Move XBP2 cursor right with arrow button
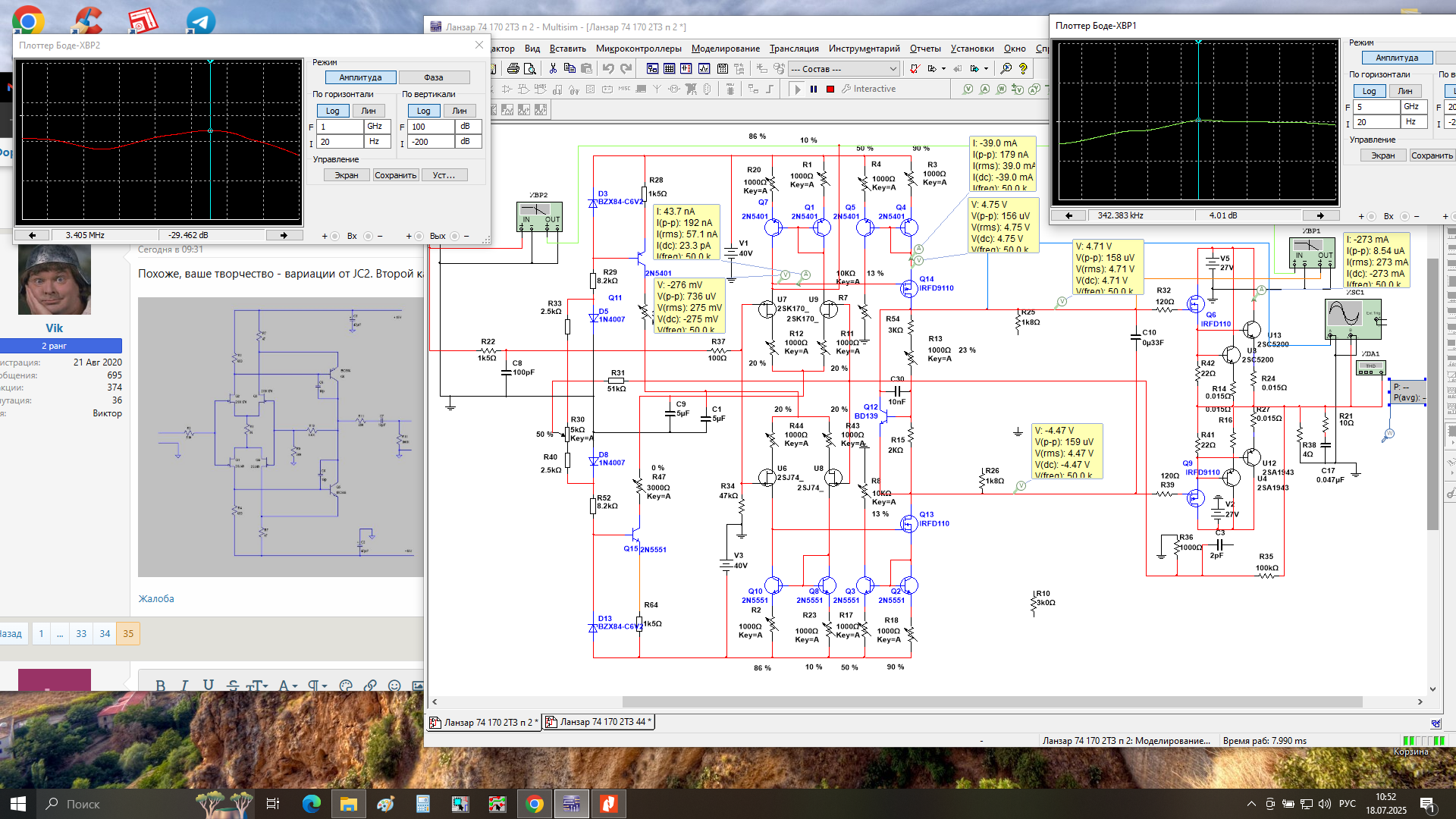Screen dimensions: 1456x819 284,235
